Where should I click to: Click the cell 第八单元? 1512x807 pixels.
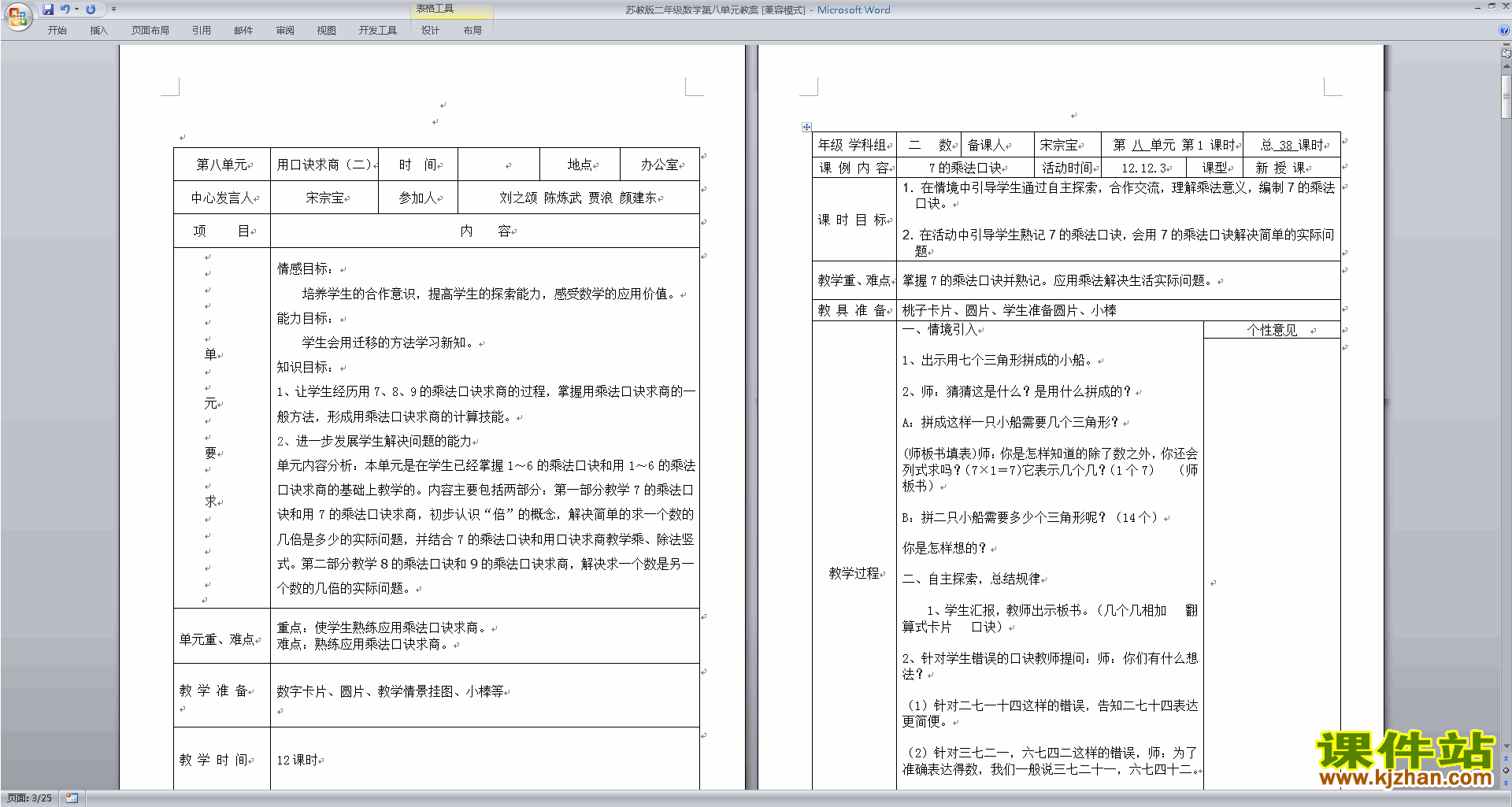(x=222, y=165)
